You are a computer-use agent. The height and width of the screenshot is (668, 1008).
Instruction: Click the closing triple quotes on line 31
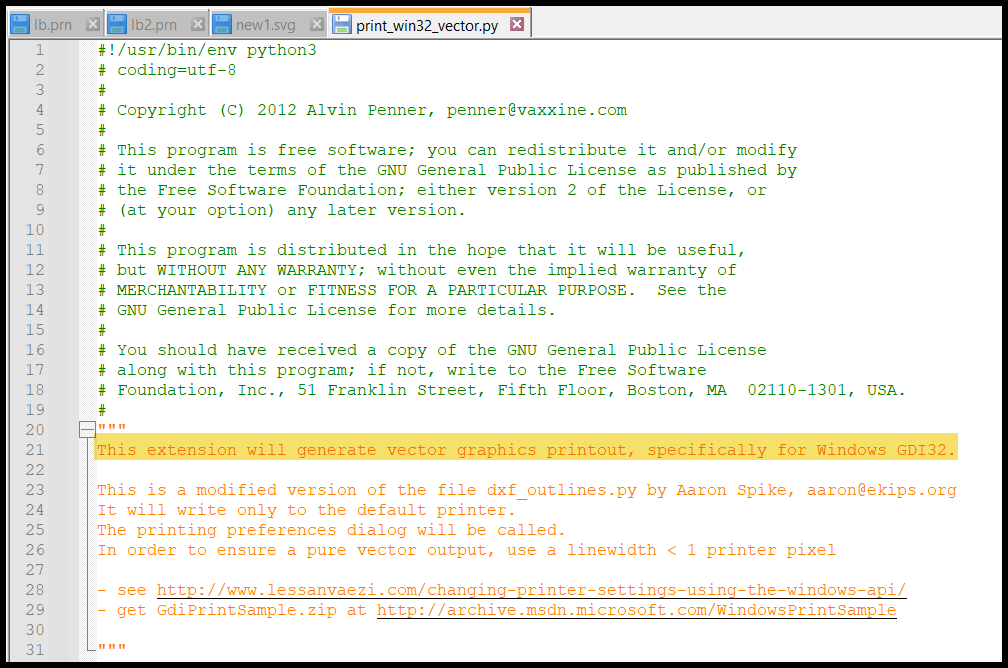coord(112,650)
